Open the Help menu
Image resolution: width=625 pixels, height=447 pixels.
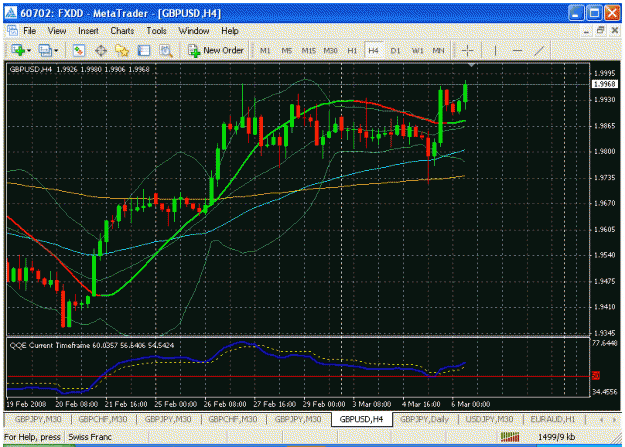point(230,31)
